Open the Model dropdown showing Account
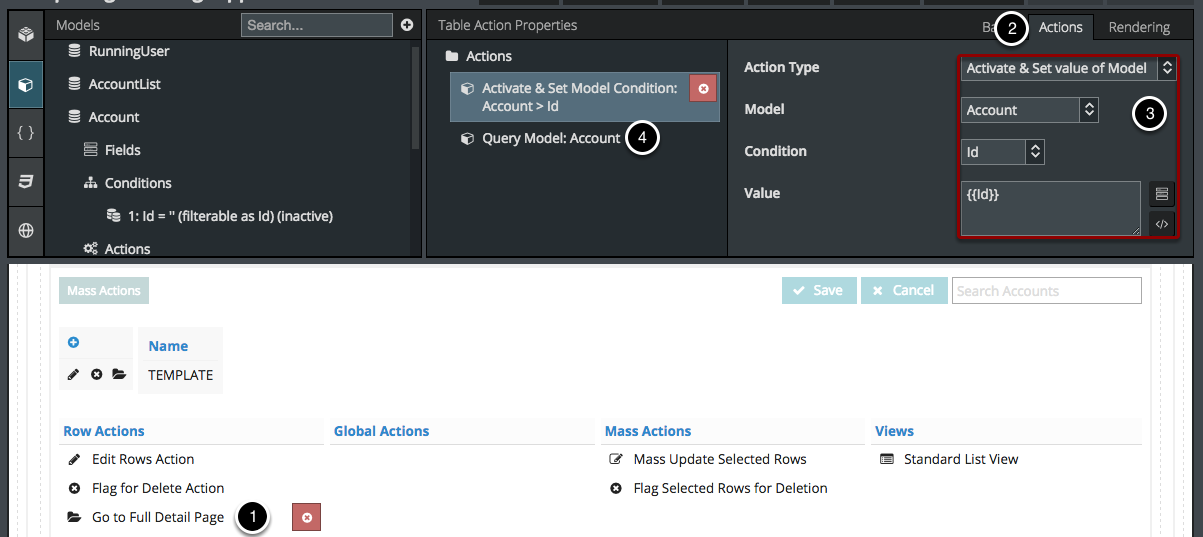Screen dimensions: 1203x537 [1029, 110]
